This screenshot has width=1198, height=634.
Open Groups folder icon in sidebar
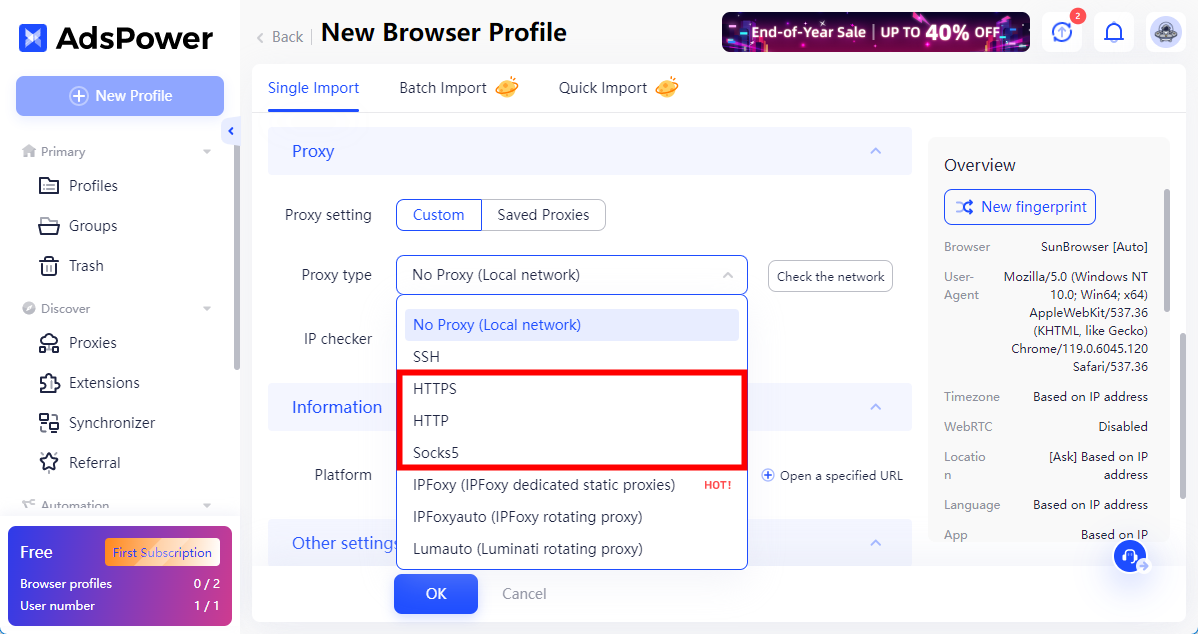(49, 226)
